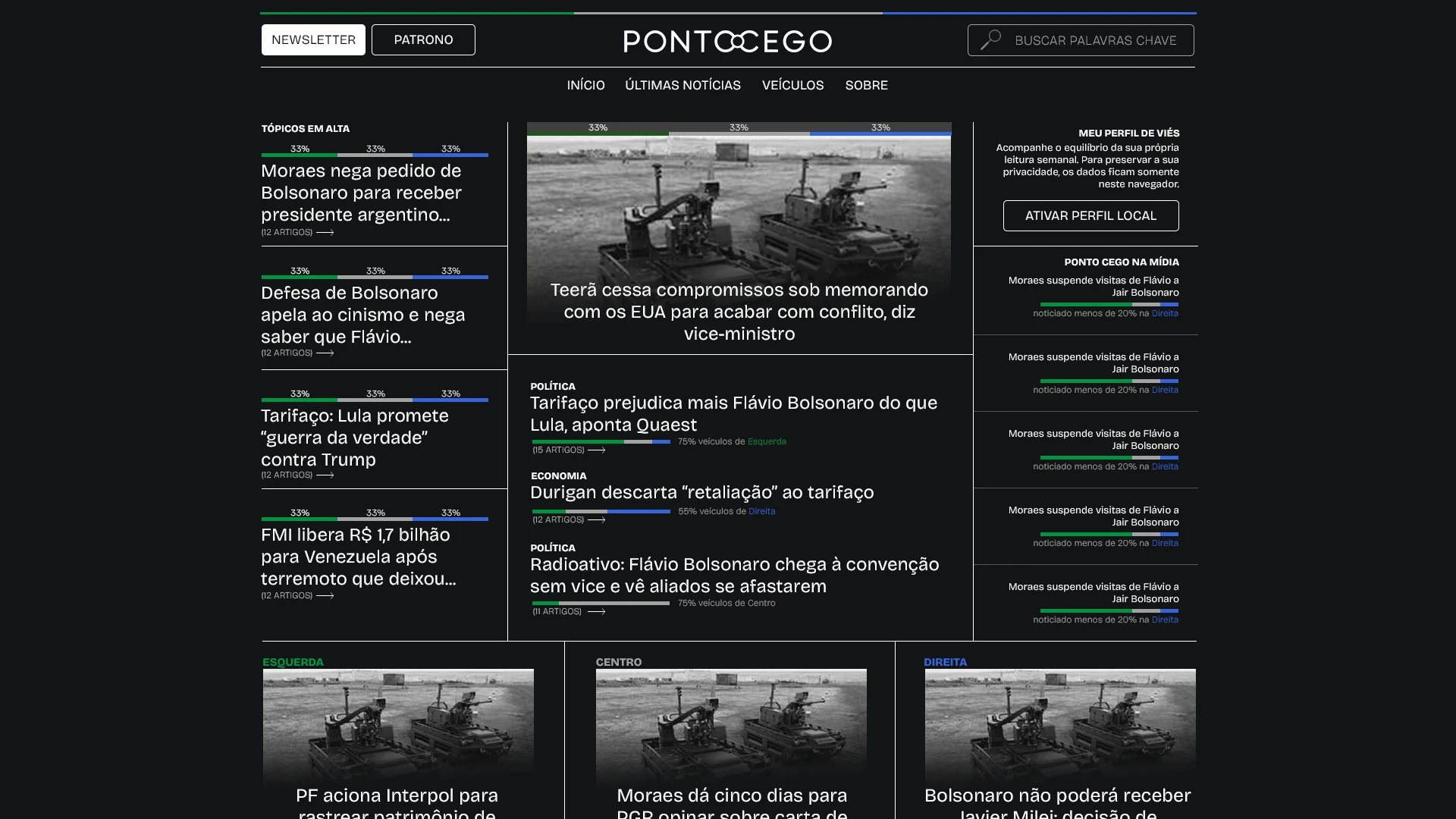Open Radioativo Flávio Bolsonaro convenção article
This screenshot has height=819, width=1456.
point(735,576)
